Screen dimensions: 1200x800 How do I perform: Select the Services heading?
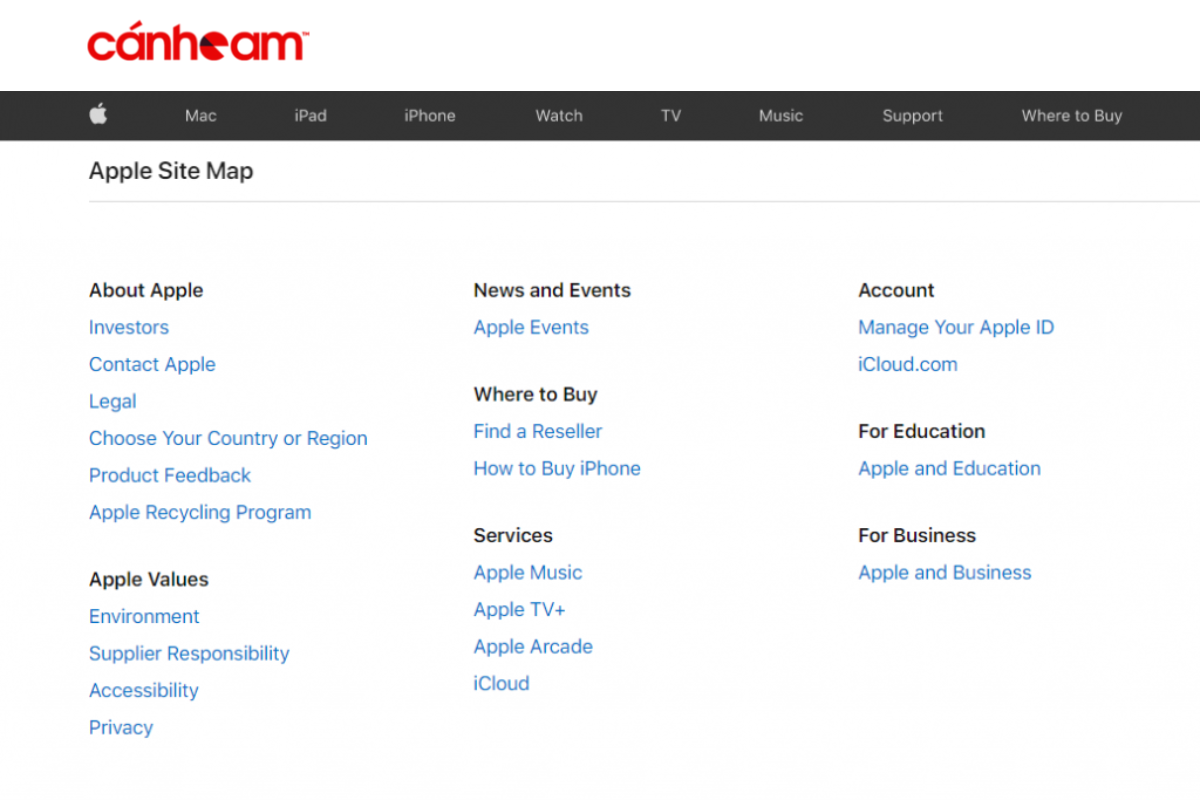(x=513, y=535)
